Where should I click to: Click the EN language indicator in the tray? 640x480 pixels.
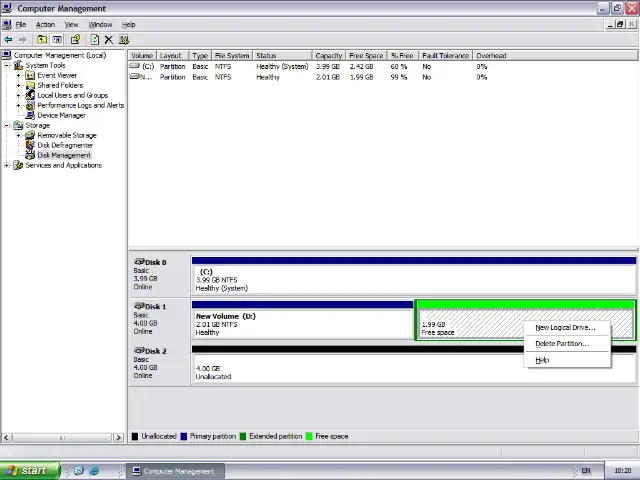[586, 471]
